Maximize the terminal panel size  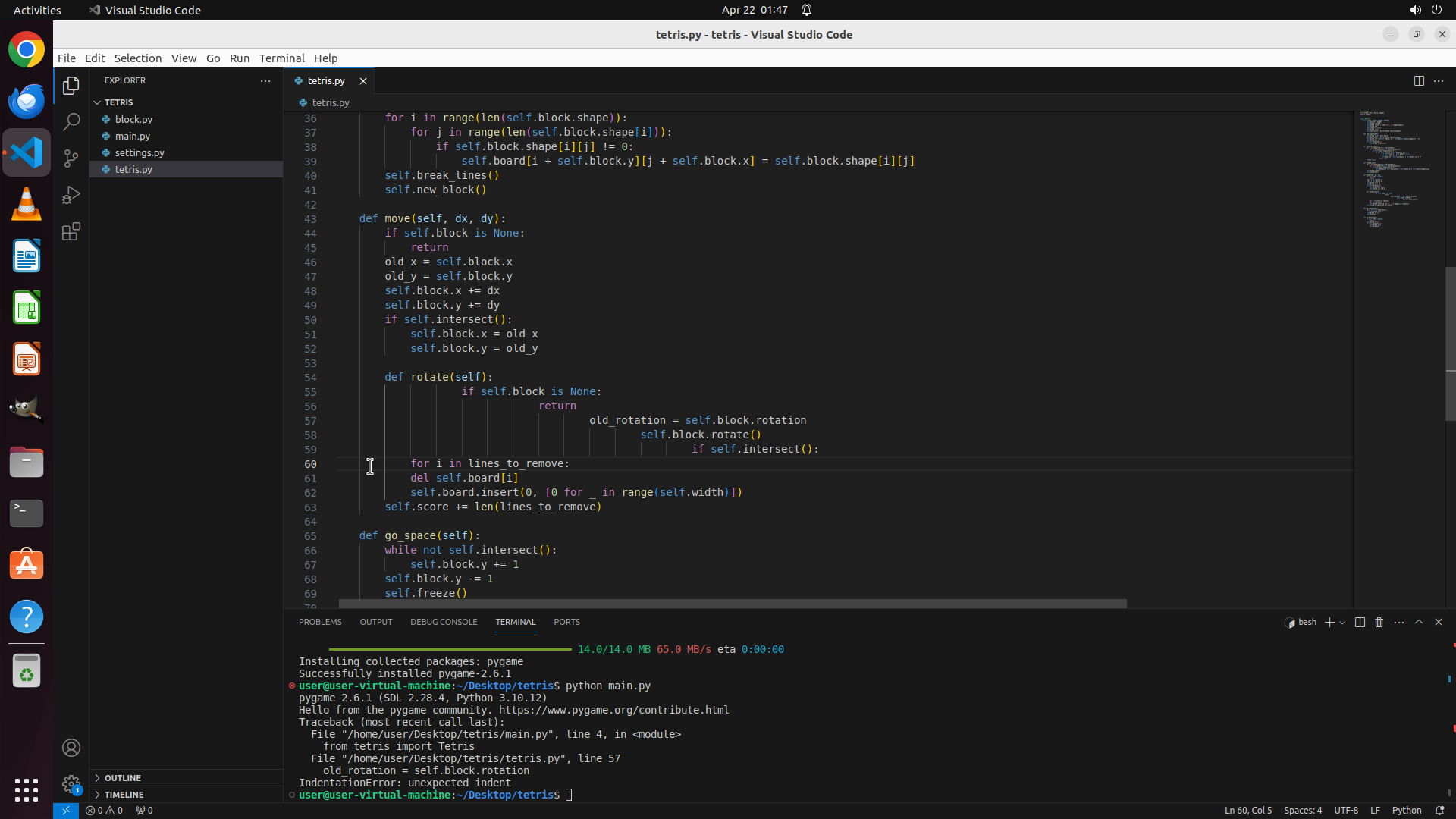(1419, 622)
